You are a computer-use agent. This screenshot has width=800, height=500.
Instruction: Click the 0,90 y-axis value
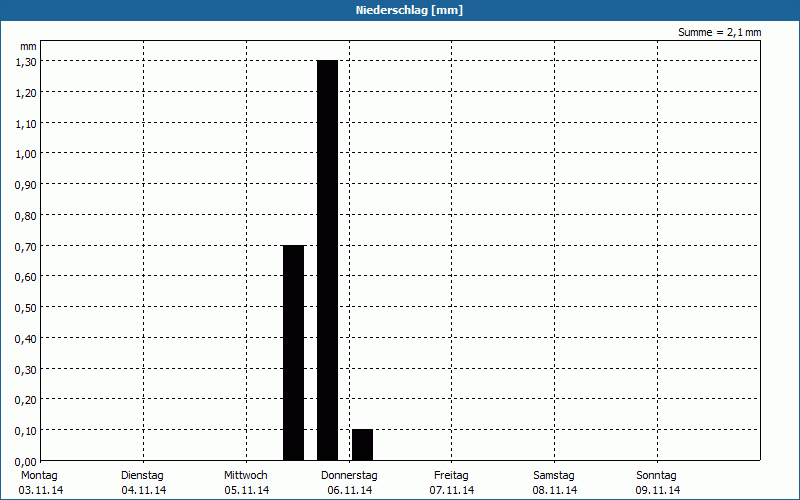(x=26, y=185)
